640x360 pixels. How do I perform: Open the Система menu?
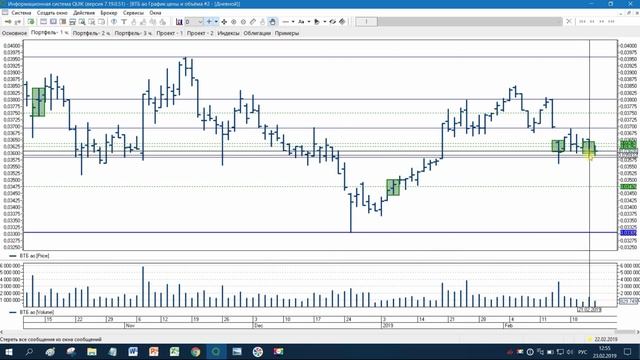21,13
